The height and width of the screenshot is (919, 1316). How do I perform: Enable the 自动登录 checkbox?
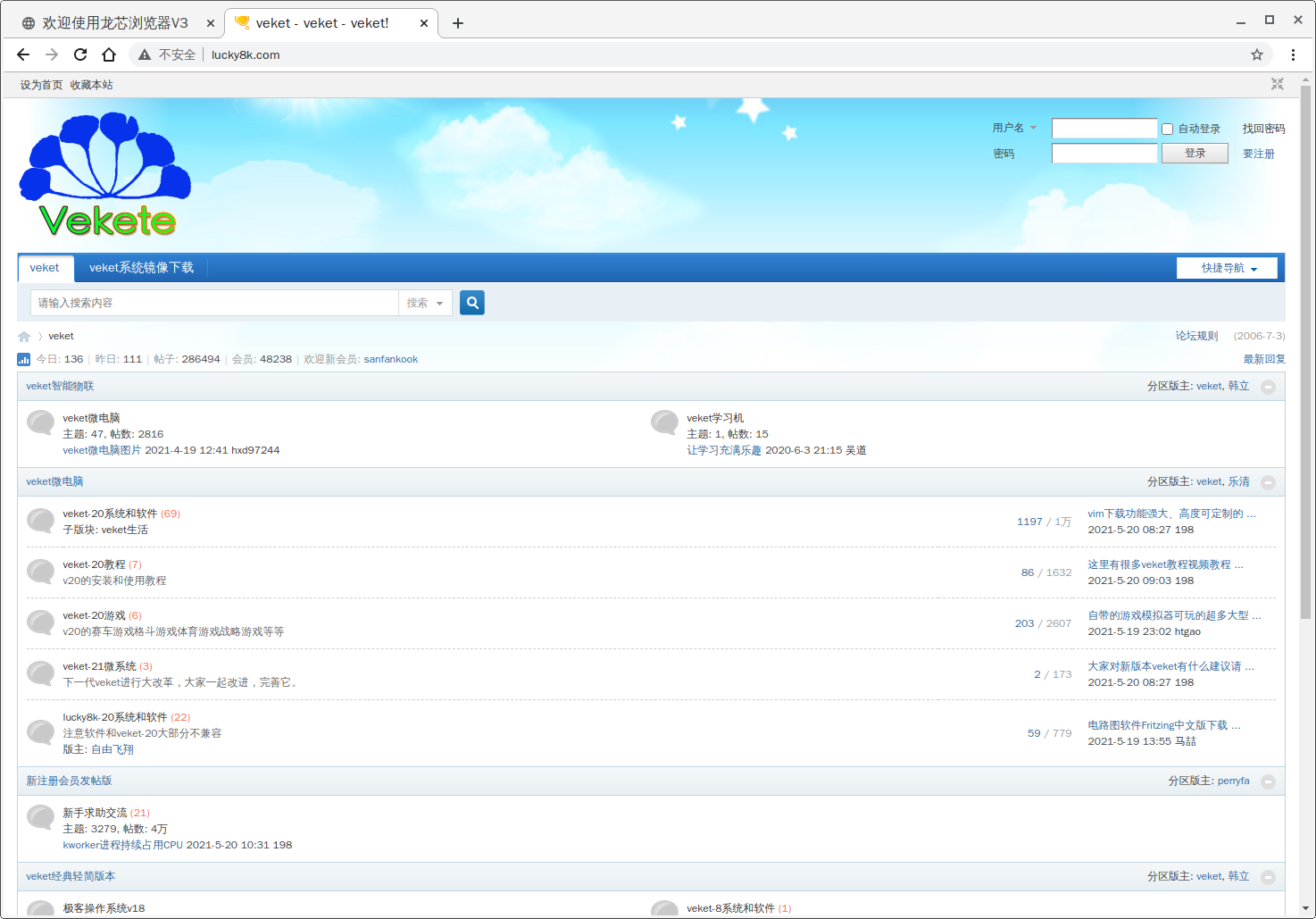click(x=1167, y=129)
